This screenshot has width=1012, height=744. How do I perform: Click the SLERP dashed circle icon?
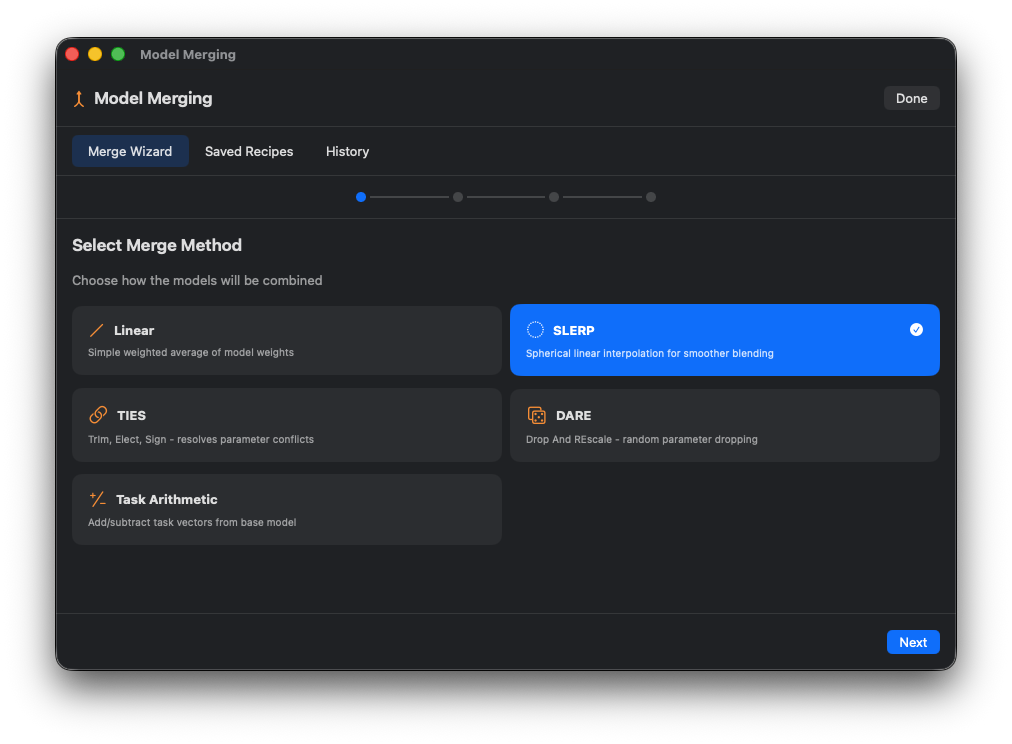tap(535, 330)
